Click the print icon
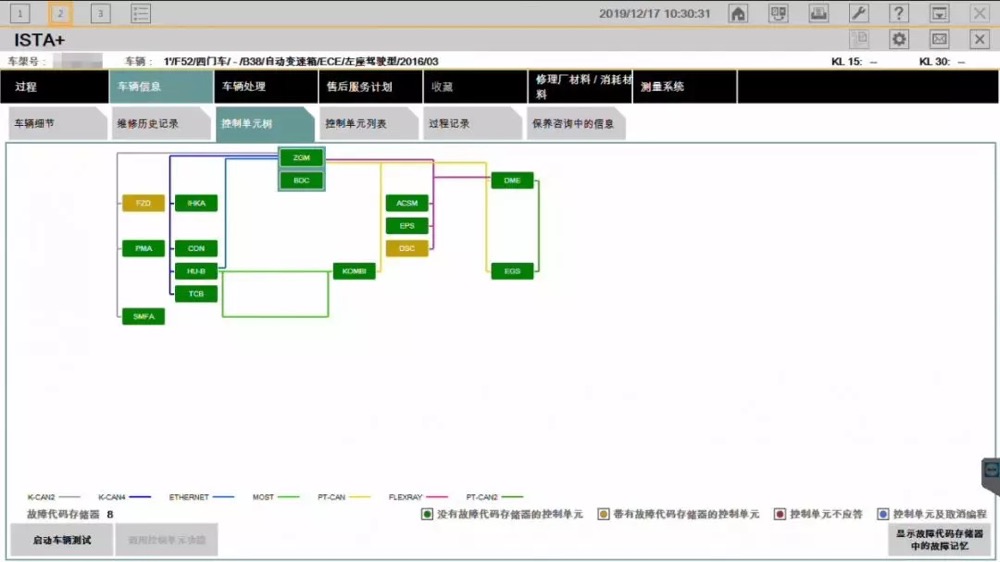 (818, 13)
